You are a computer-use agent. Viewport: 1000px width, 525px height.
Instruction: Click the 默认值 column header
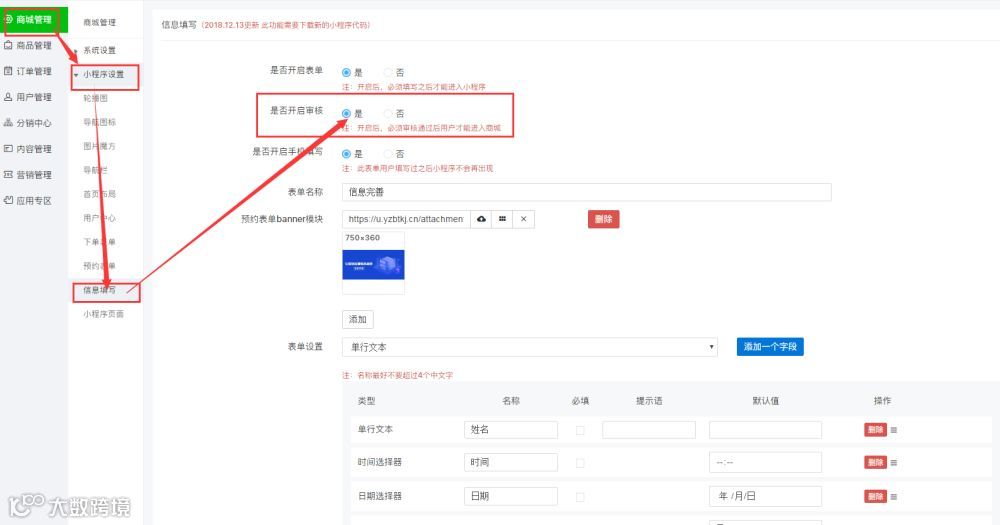coord(765,401)
